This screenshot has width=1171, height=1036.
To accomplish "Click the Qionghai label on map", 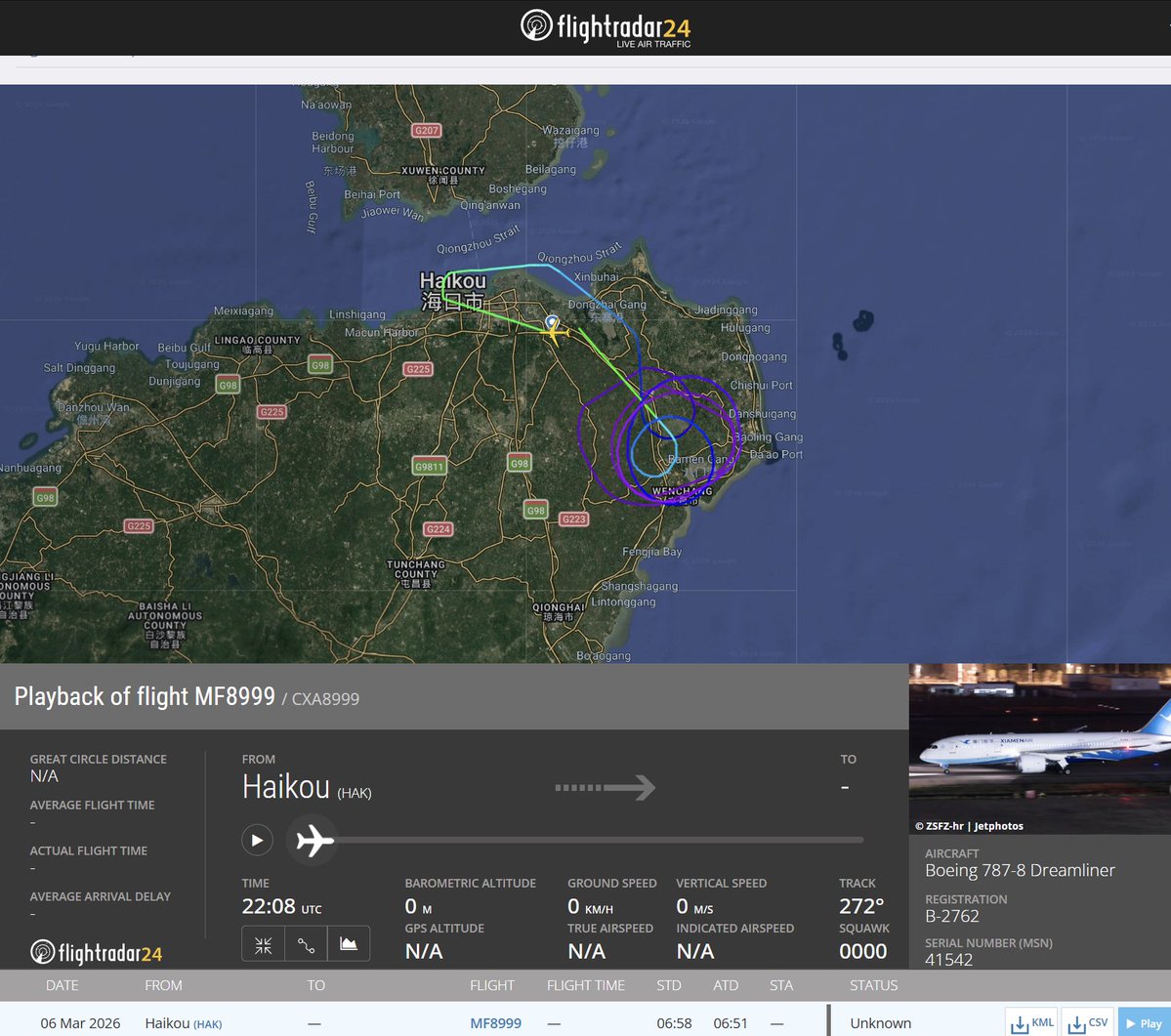I will coord(558,612).
